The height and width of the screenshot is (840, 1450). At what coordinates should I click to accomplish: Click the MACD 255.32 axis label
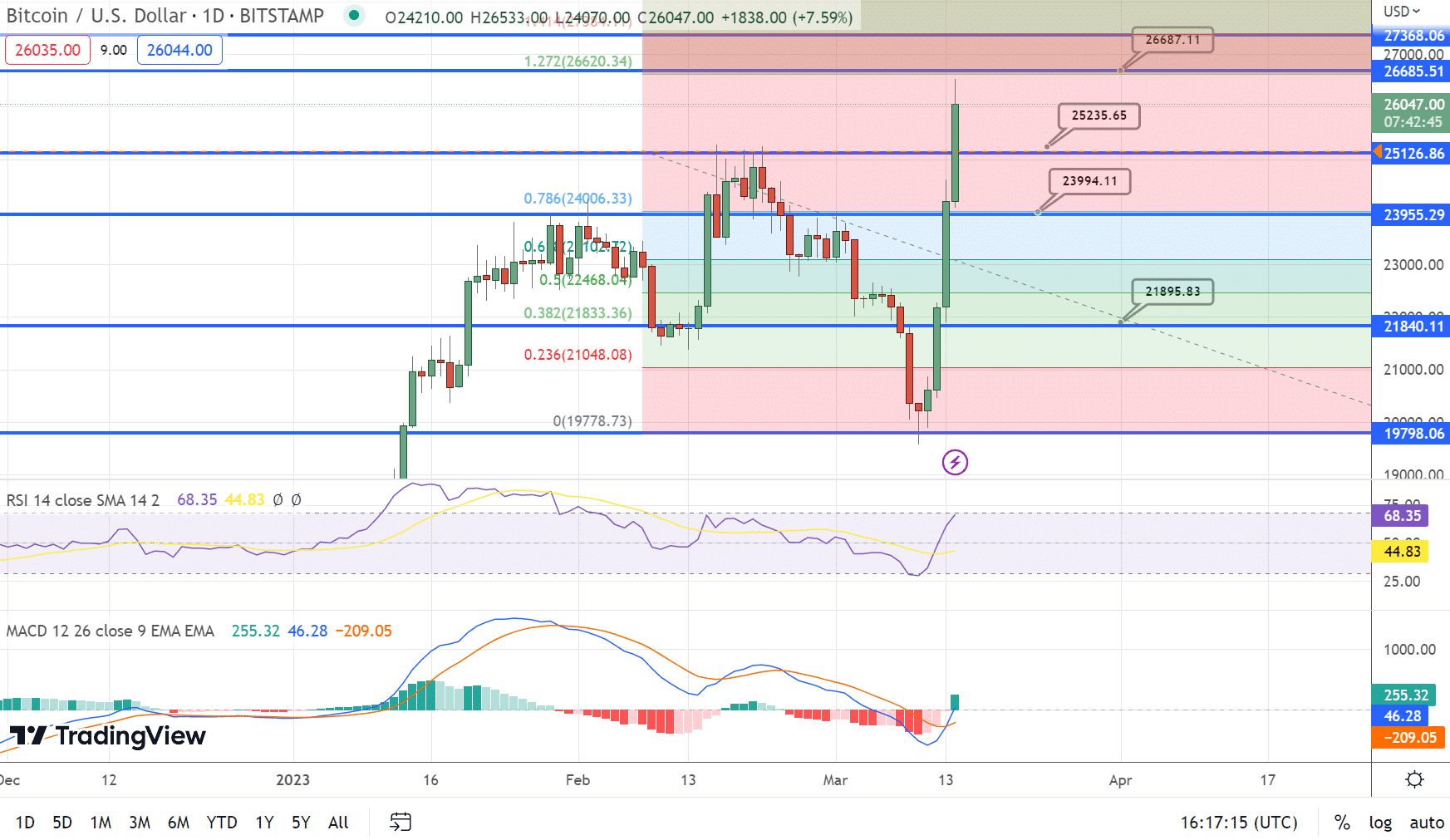tap(1405, 695)
